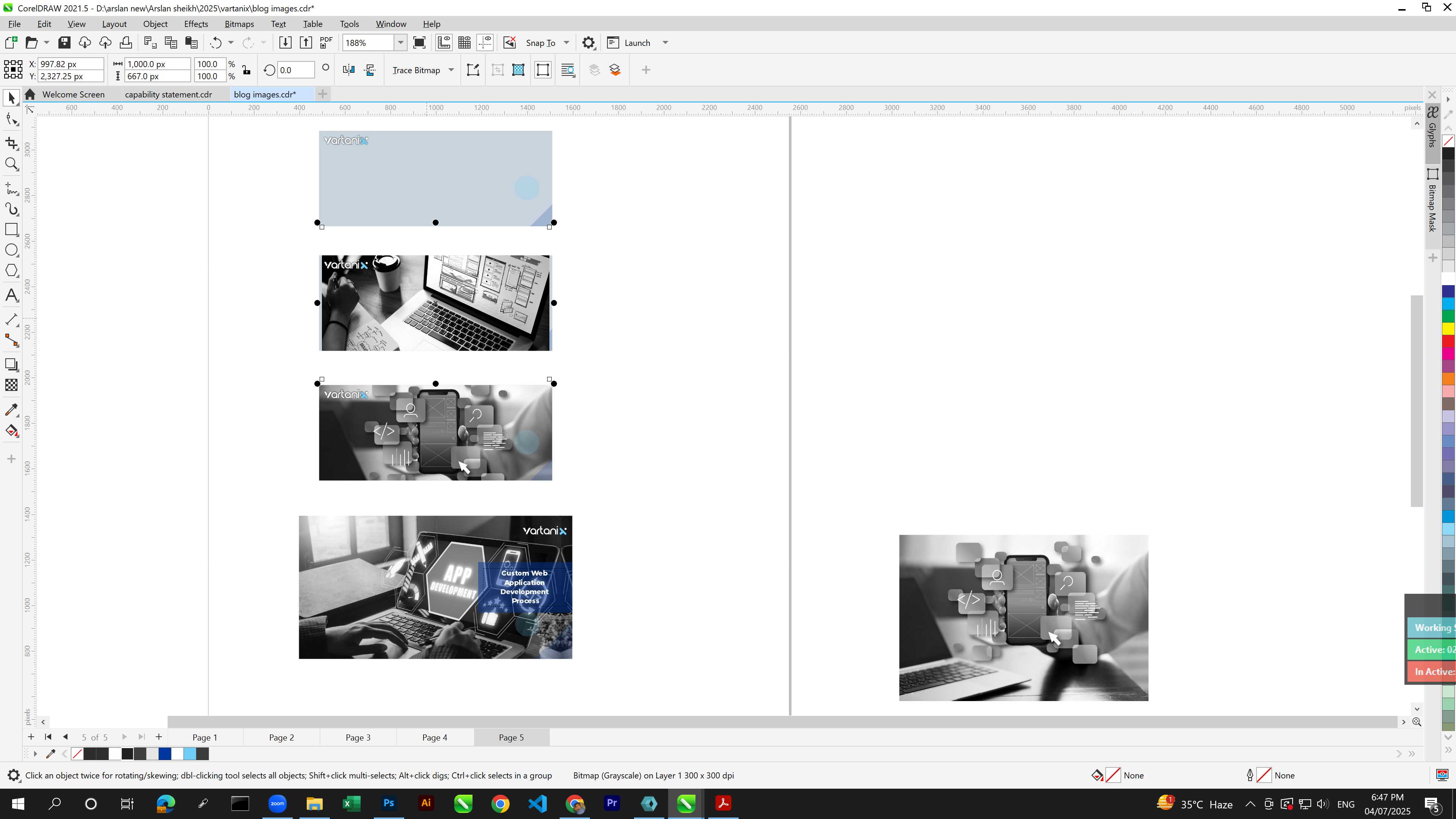Toggle snapping off with Snap Off icon
1456x819 pixels.
click(509, 43)
